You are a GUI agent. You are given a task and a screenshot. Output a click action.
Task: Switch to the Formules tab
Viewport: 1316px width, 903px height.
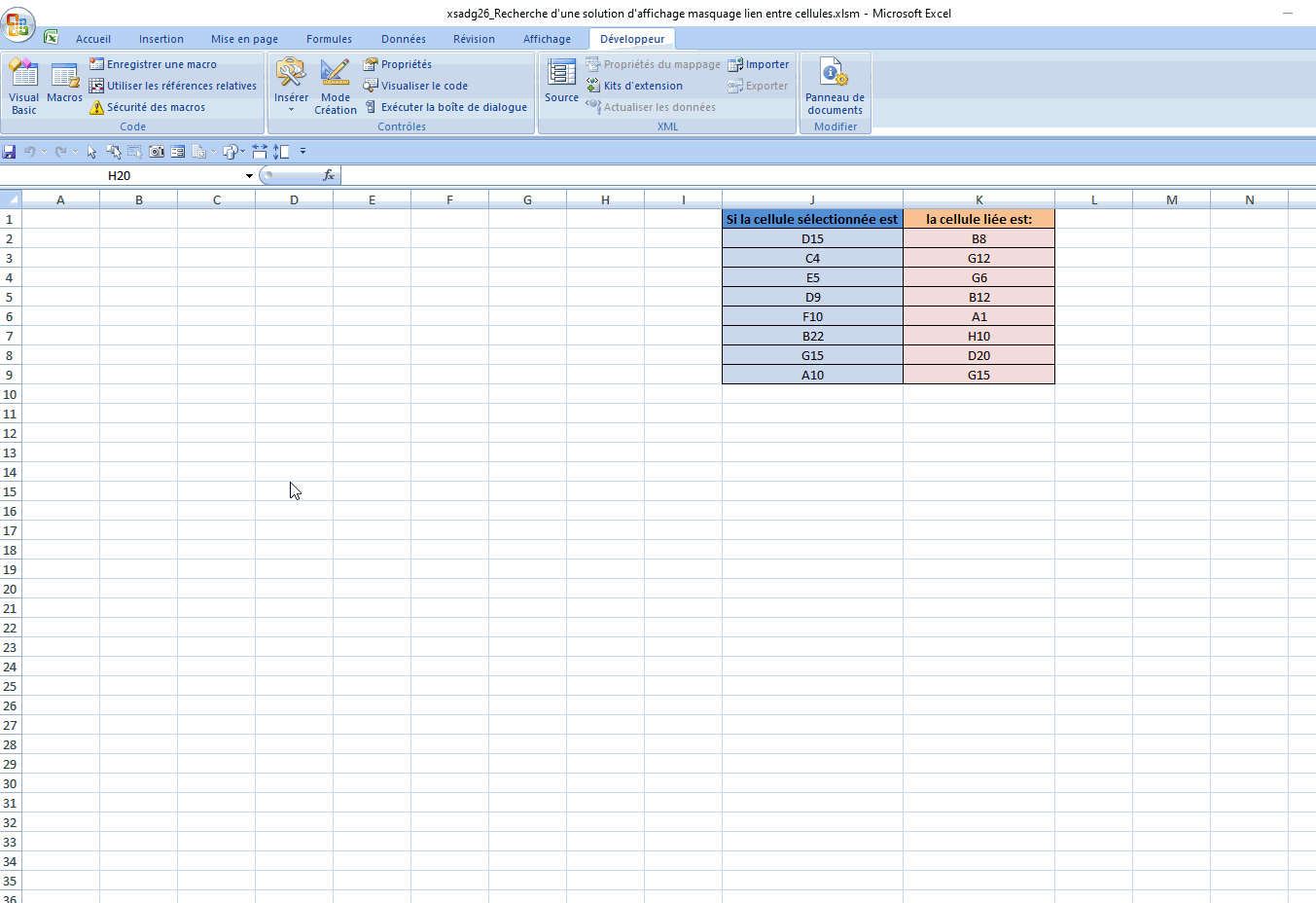[x=329, y=39]
